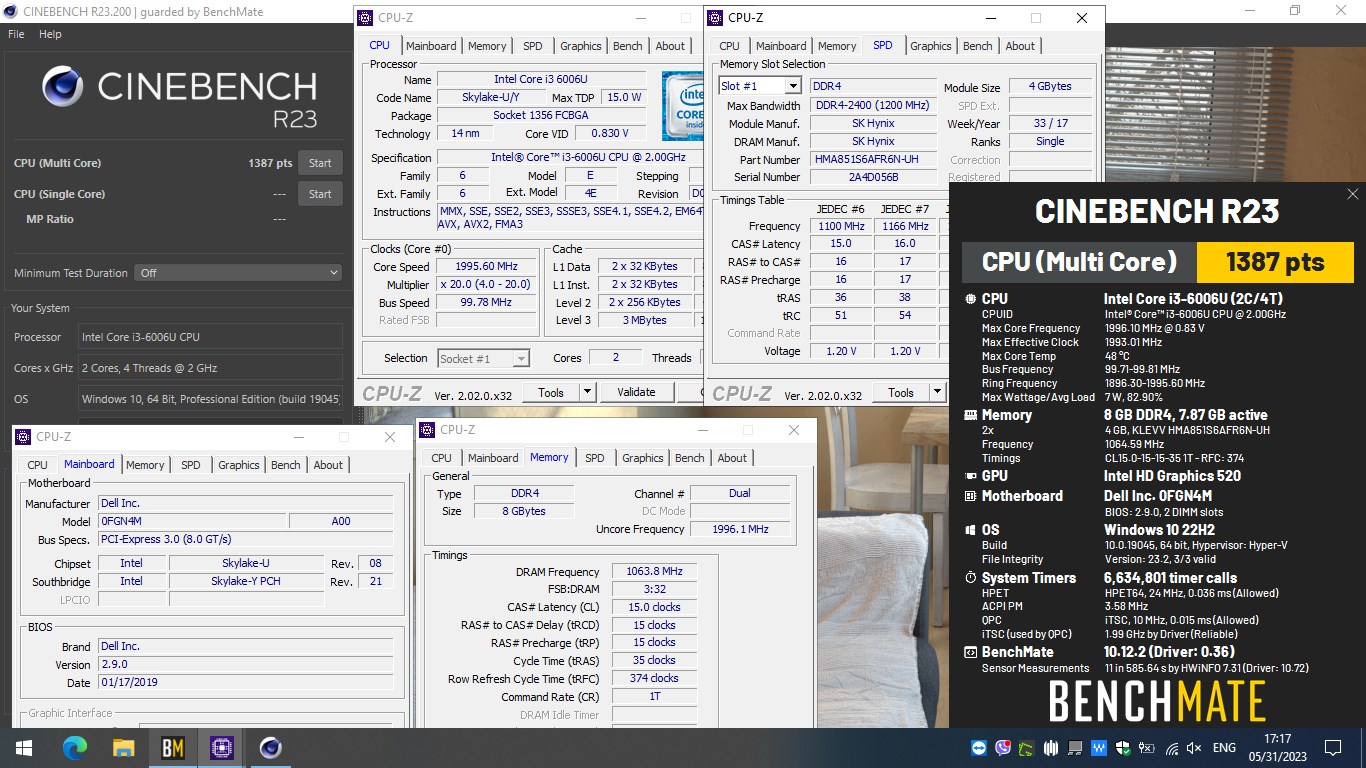The width and height of the screenshot is (1366, 768).
Task: Select Graphics tab in the CPU-Z SPD window
Action: coord(931,46)
